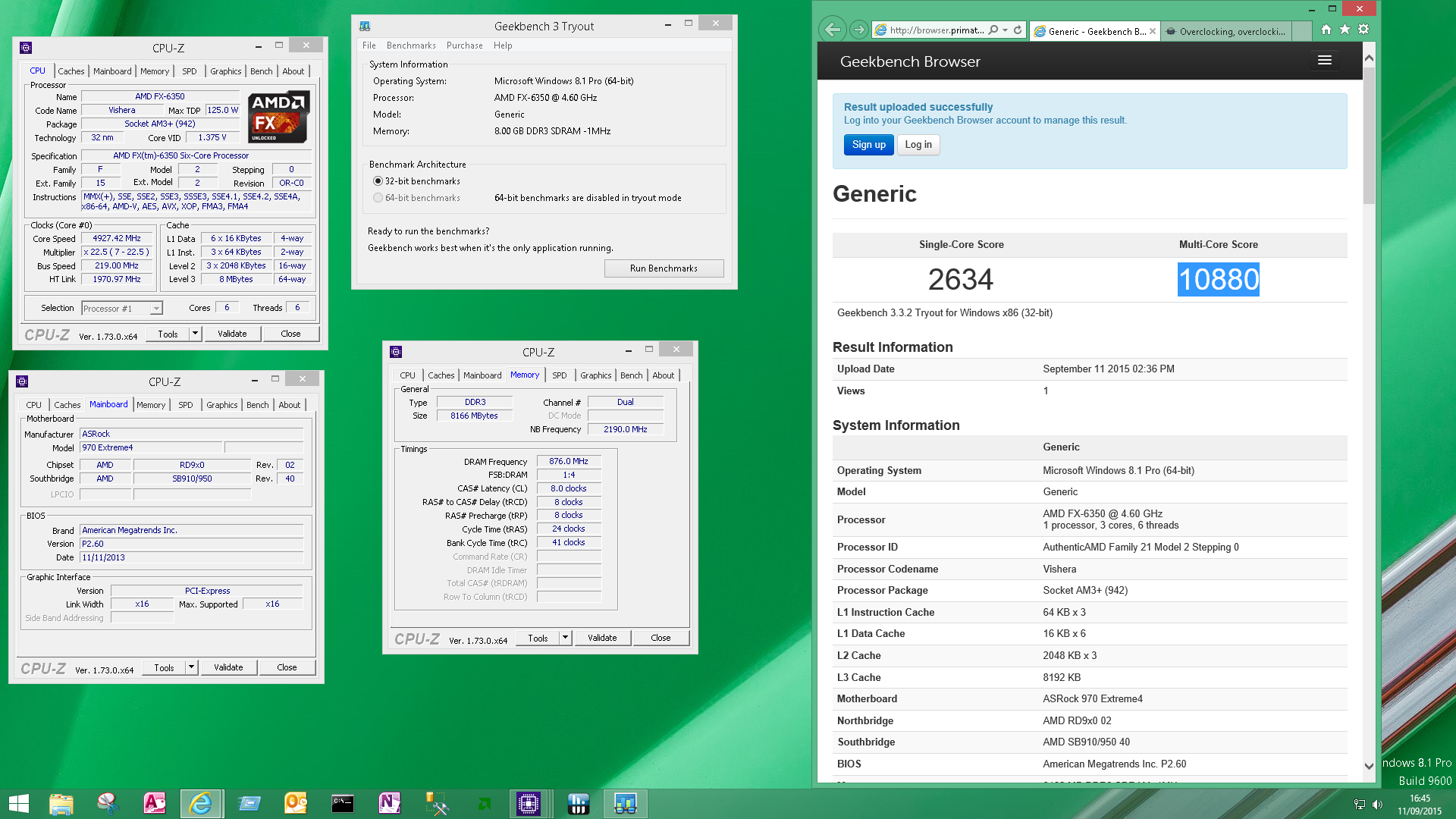Viewport: 1456px width, 819px height.
Task: Launch Snipping Tool from the taskbar
Action: [108, 804]
